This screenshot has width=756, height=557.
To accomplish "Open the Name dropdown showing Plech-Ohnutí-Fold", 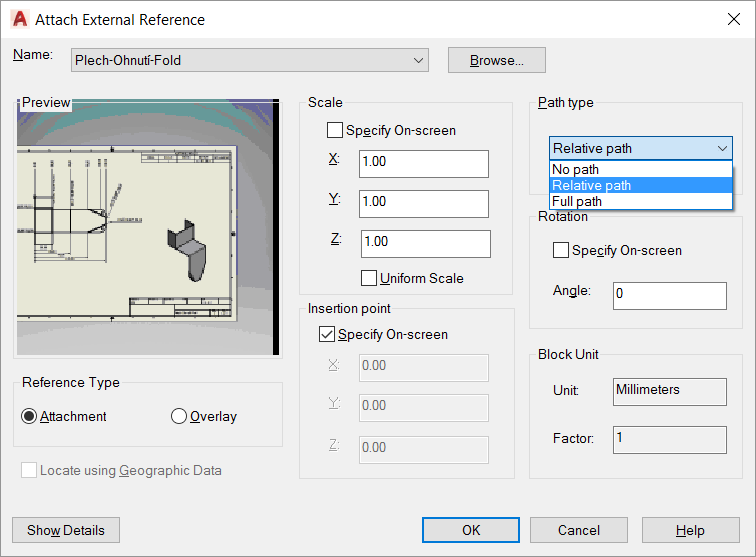I will pos(250,60).
